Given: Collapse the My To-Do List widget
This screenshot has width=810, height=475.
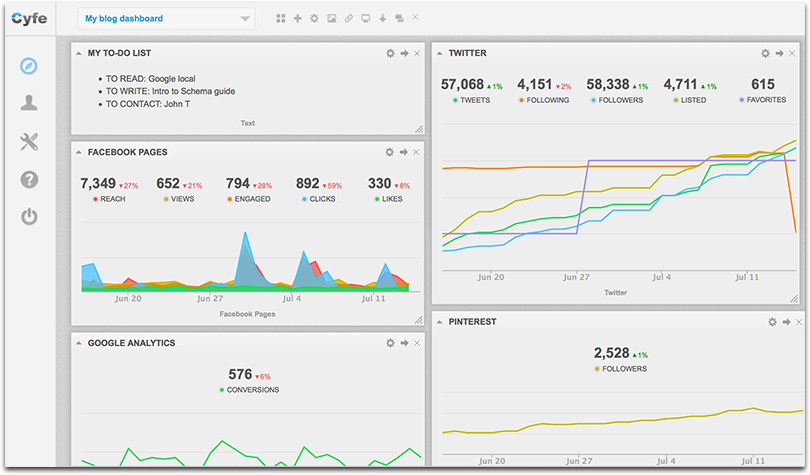Looking at the screenshot, I should tap(404, 53).
